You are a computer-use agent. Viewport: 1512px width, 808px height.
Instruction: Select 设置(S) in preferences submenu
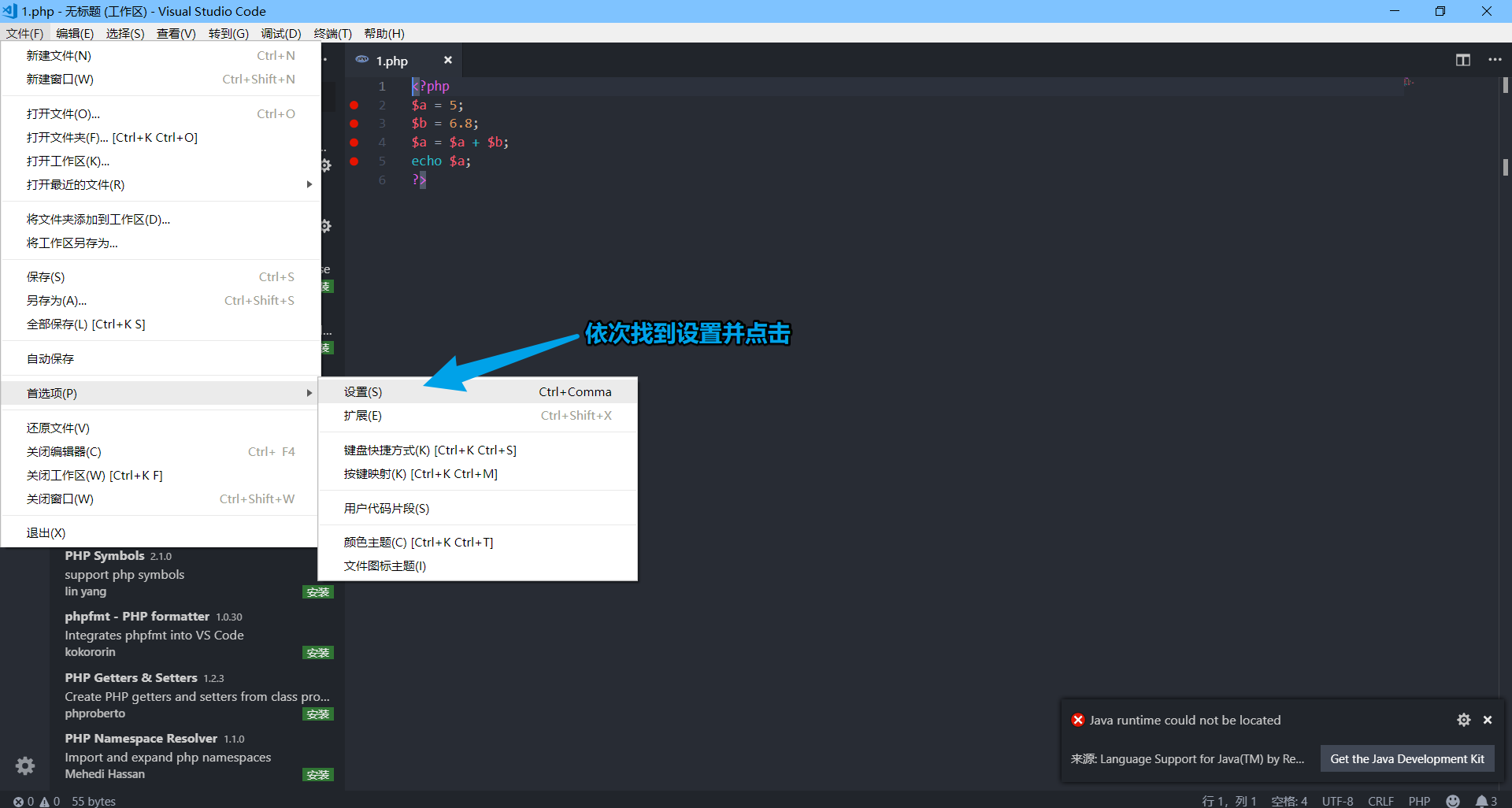tap(477, 391)
